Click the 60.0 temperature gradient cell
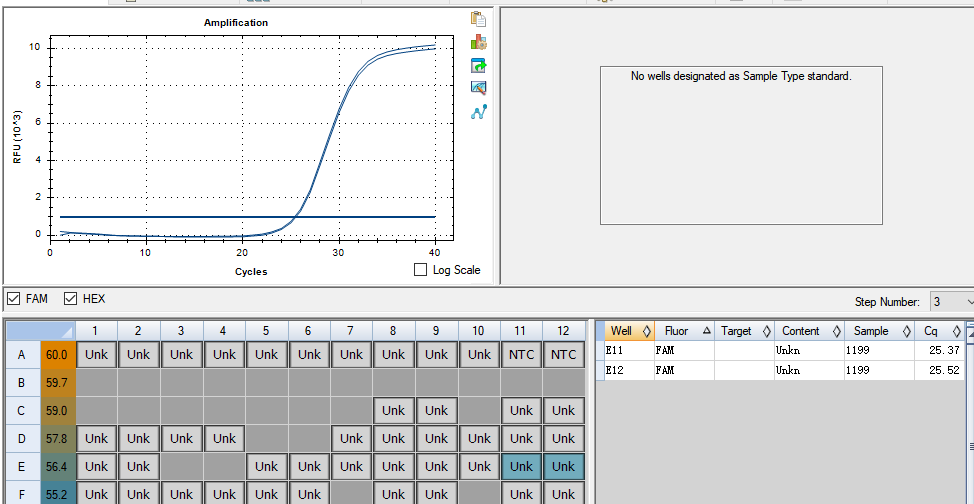The width and height of the screenshot is (974, 504). 58,355
